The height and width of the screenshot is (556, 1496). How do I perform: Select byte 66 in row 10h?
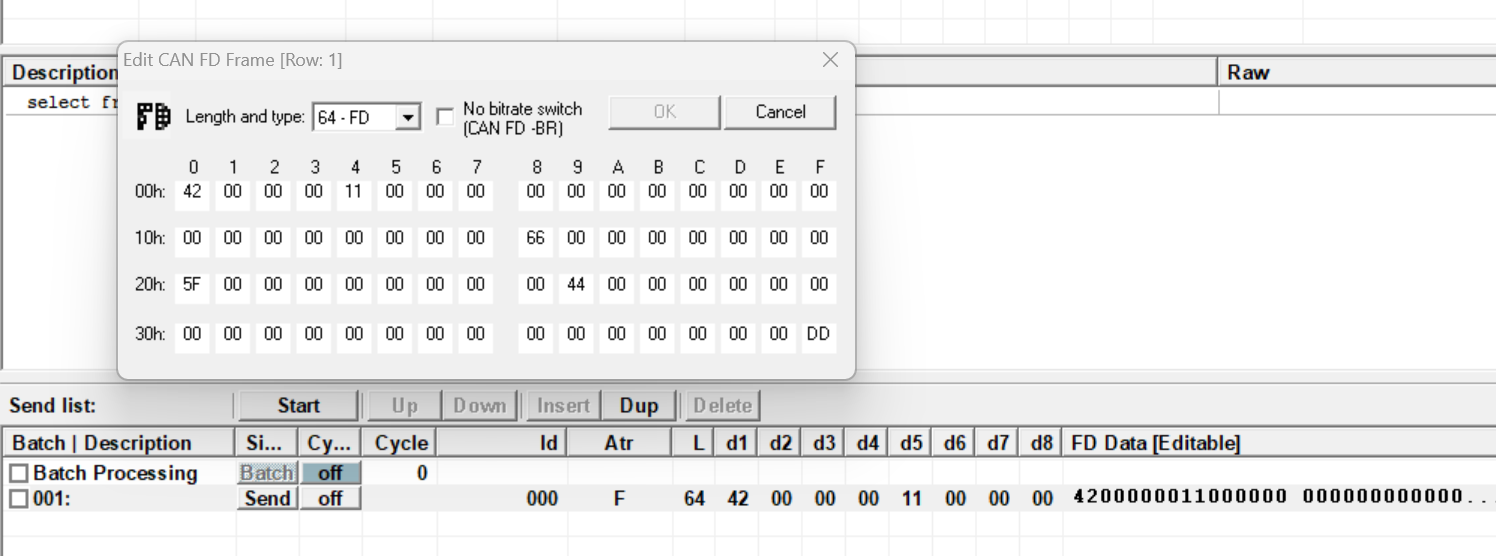coord(535,239)
